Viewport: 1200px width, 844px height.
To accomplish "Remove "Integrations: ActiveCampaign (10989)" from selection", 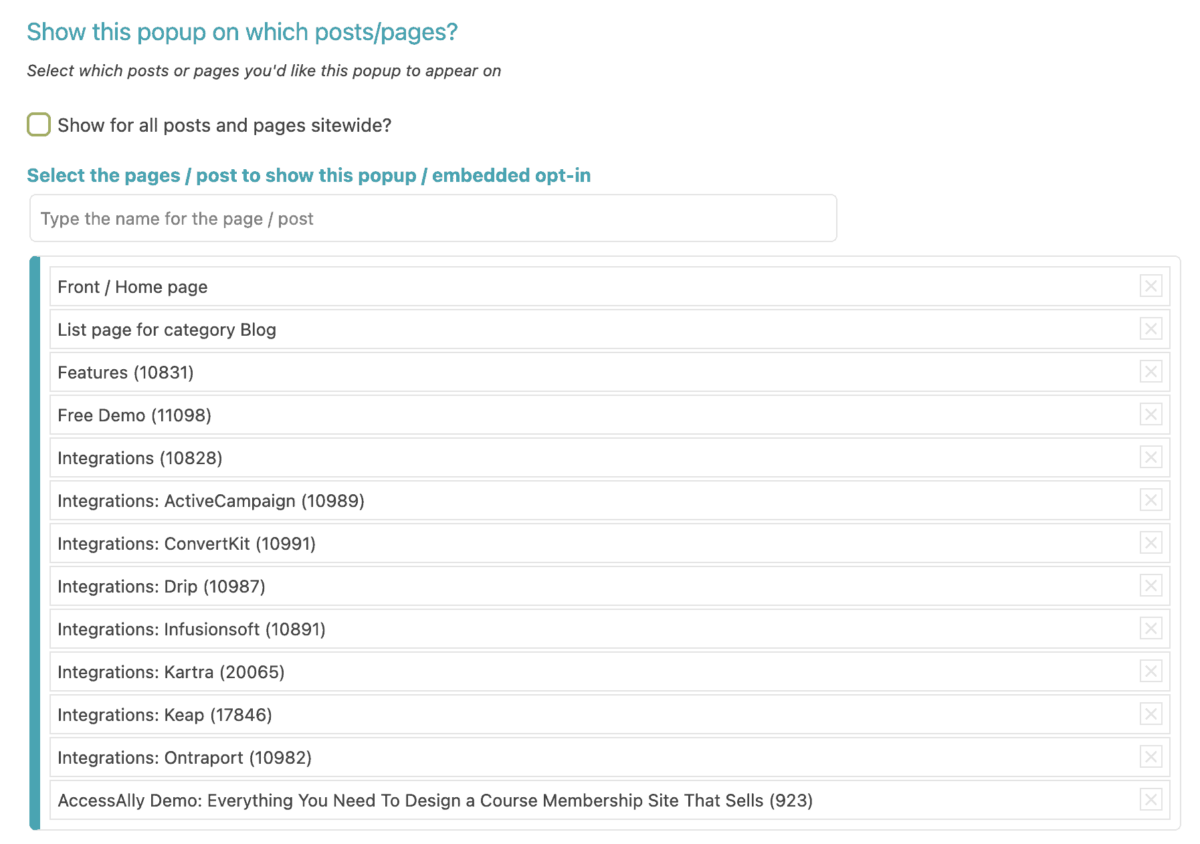I will (x=1151, y=500).
